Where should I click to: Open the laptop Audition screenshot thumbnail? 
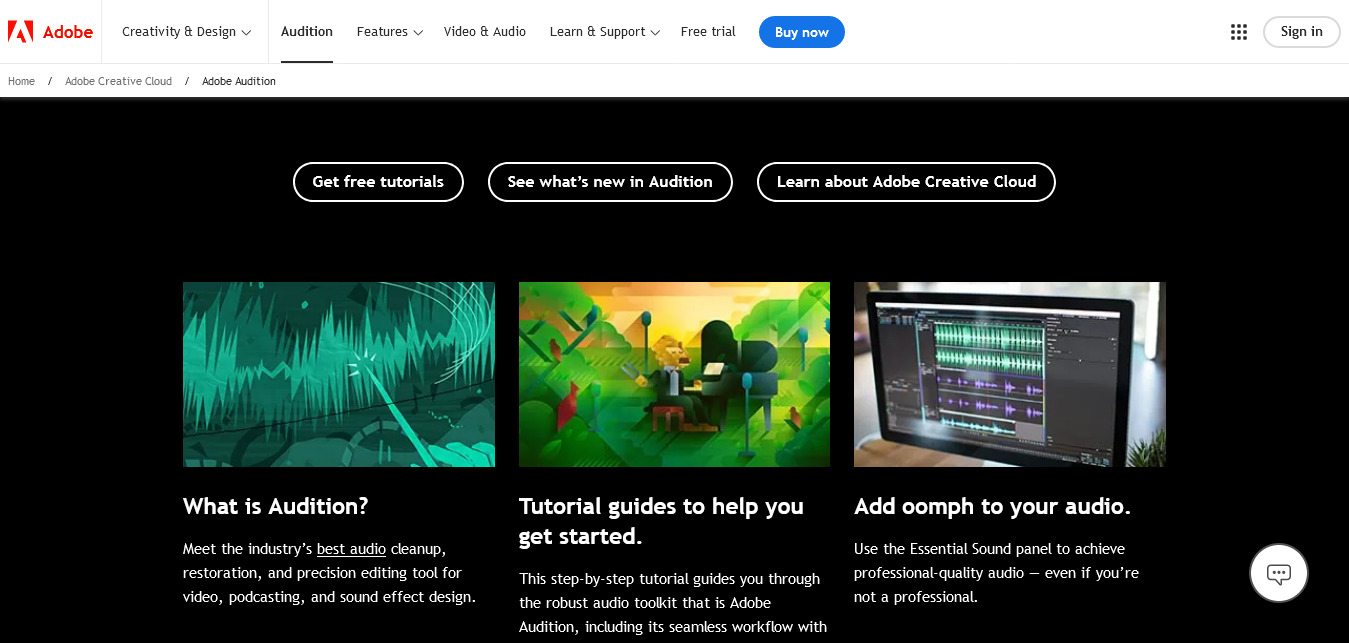coord(1010,374)
